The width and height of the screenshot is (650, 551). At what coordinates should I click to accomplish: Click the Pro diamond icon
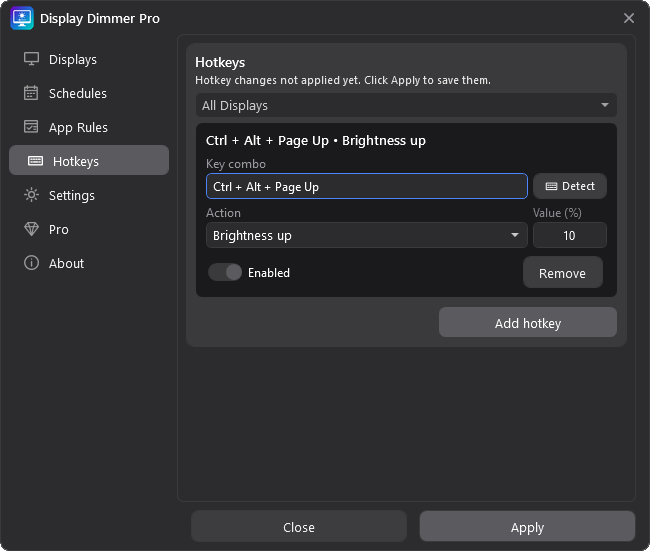coord(32,229)
